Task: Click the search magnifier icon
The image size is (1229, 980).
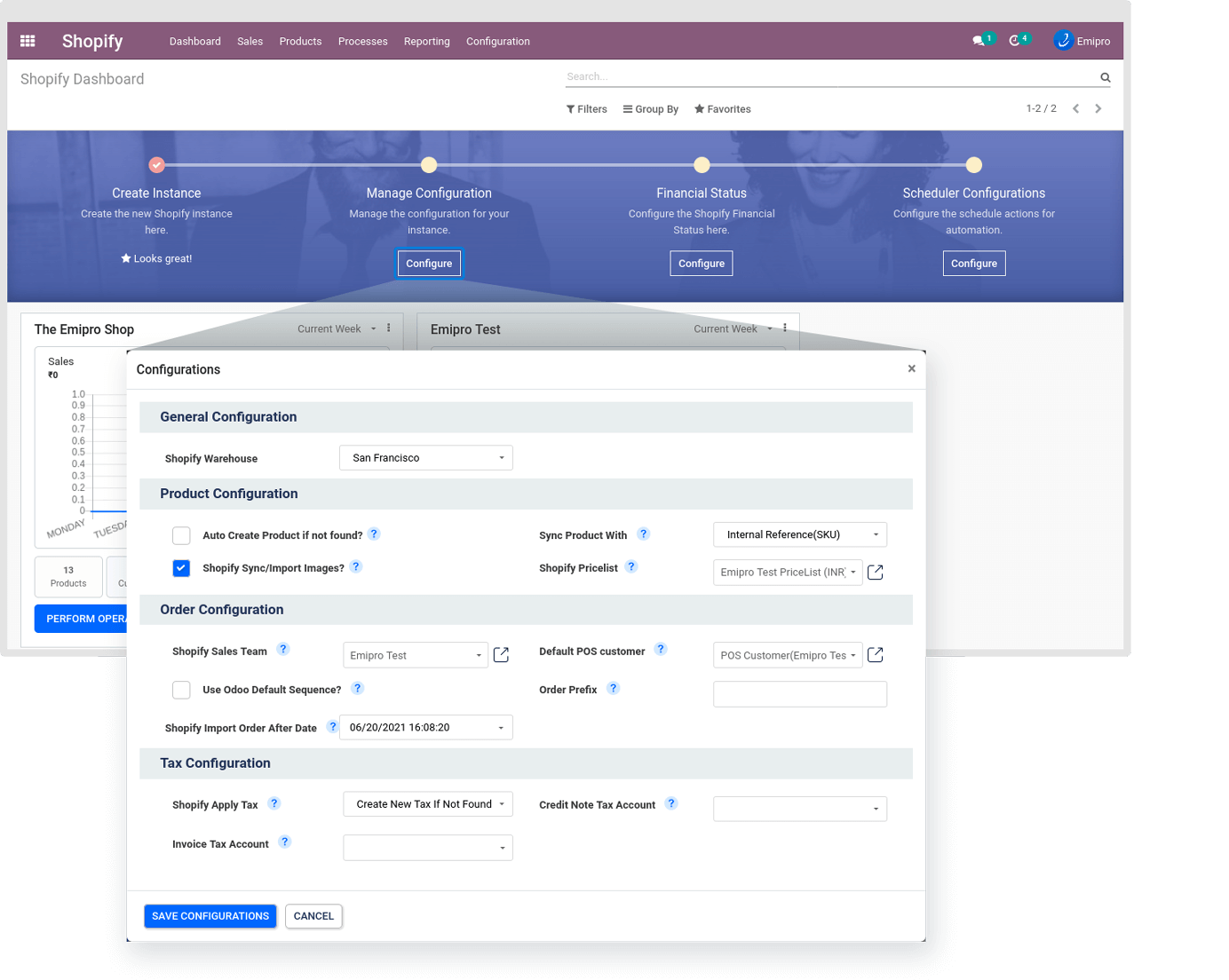Action: [1106, 77]
